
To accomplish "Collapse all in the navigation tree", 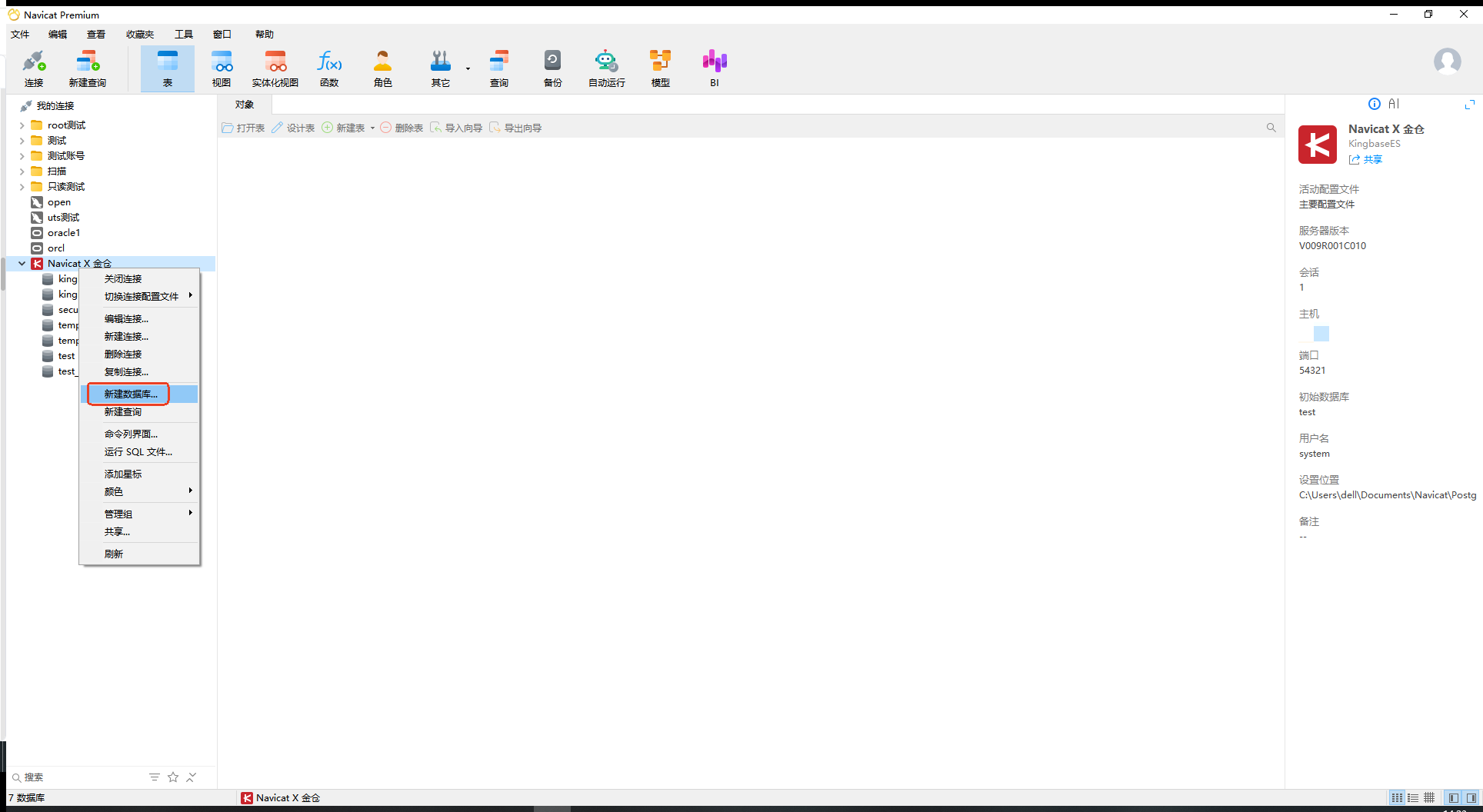I will 191,777.
